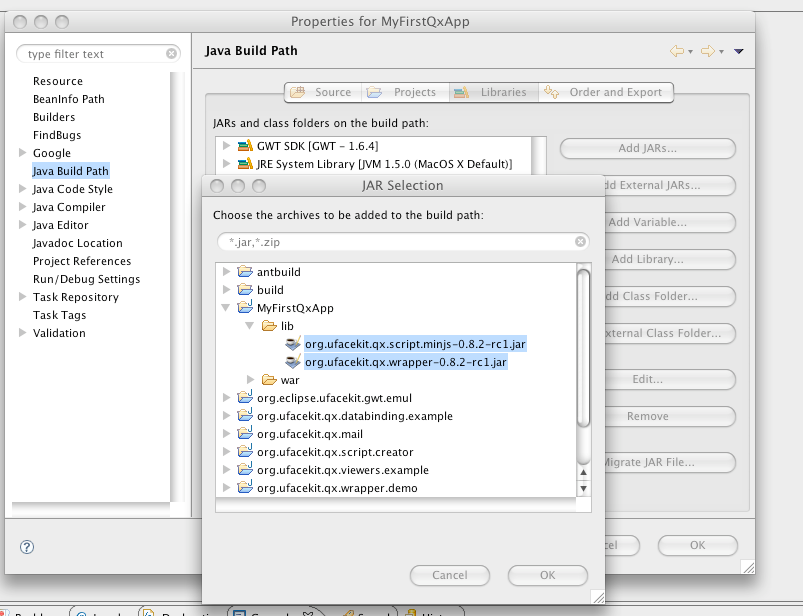
Task: Expand the GWT SDK library entry
Action: (x=226, y=146)
